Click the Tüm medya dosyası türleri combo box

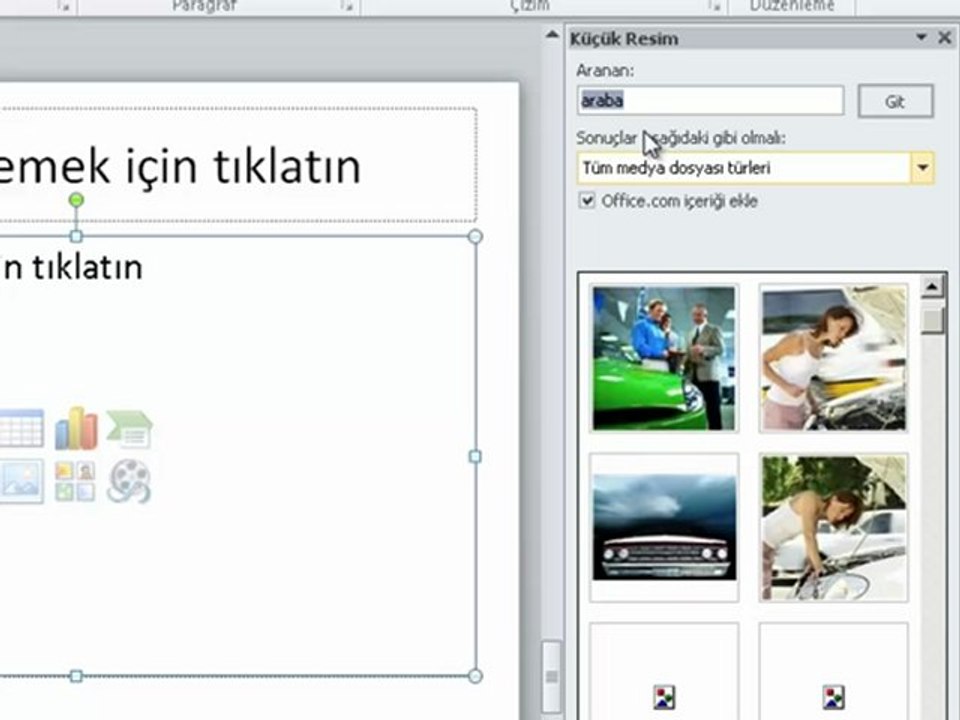[x=756, y=168]
